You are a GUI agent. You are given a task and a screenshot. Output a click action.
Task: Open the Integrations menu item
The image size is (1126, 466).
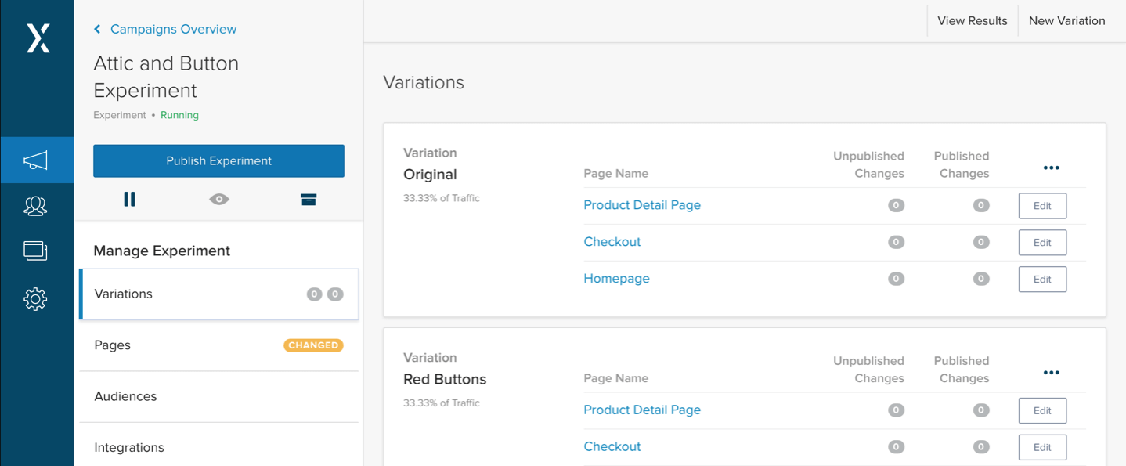[218, 447]
